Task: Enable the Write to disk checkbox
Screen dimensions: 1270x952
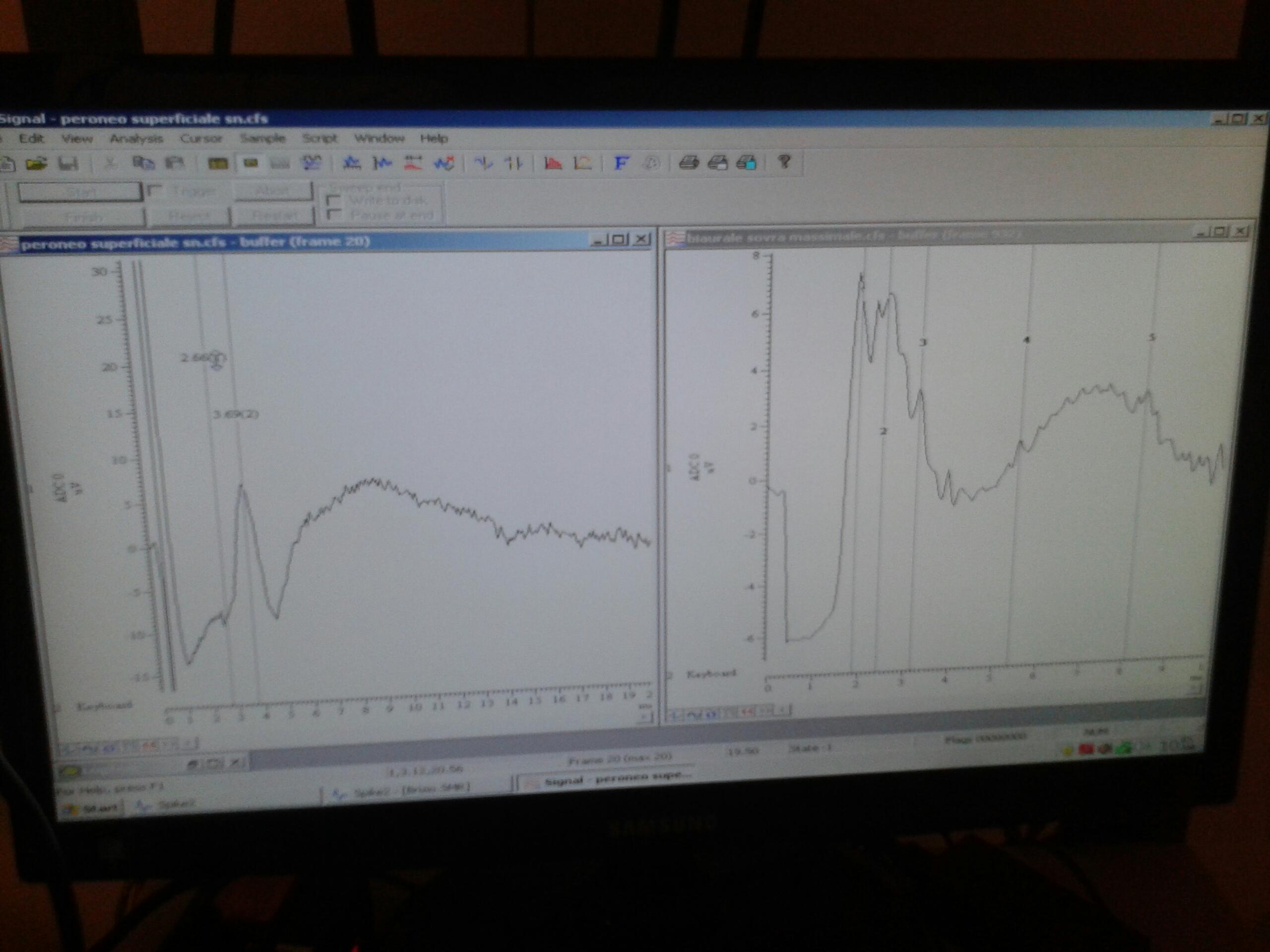Action: 333,201
